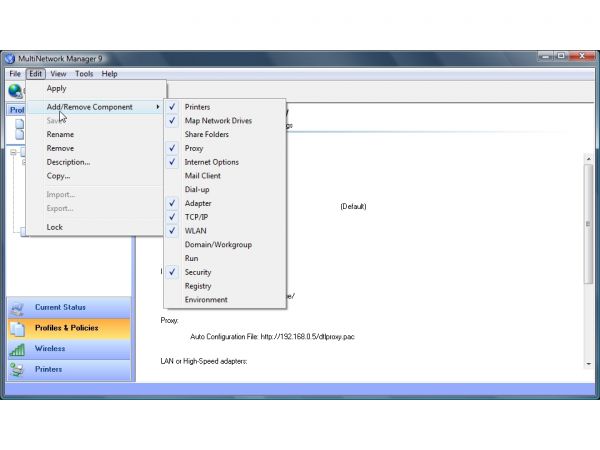This screenshot has height=450, width=600.
Task: Click the scroll down arrow
Action: 589,364
